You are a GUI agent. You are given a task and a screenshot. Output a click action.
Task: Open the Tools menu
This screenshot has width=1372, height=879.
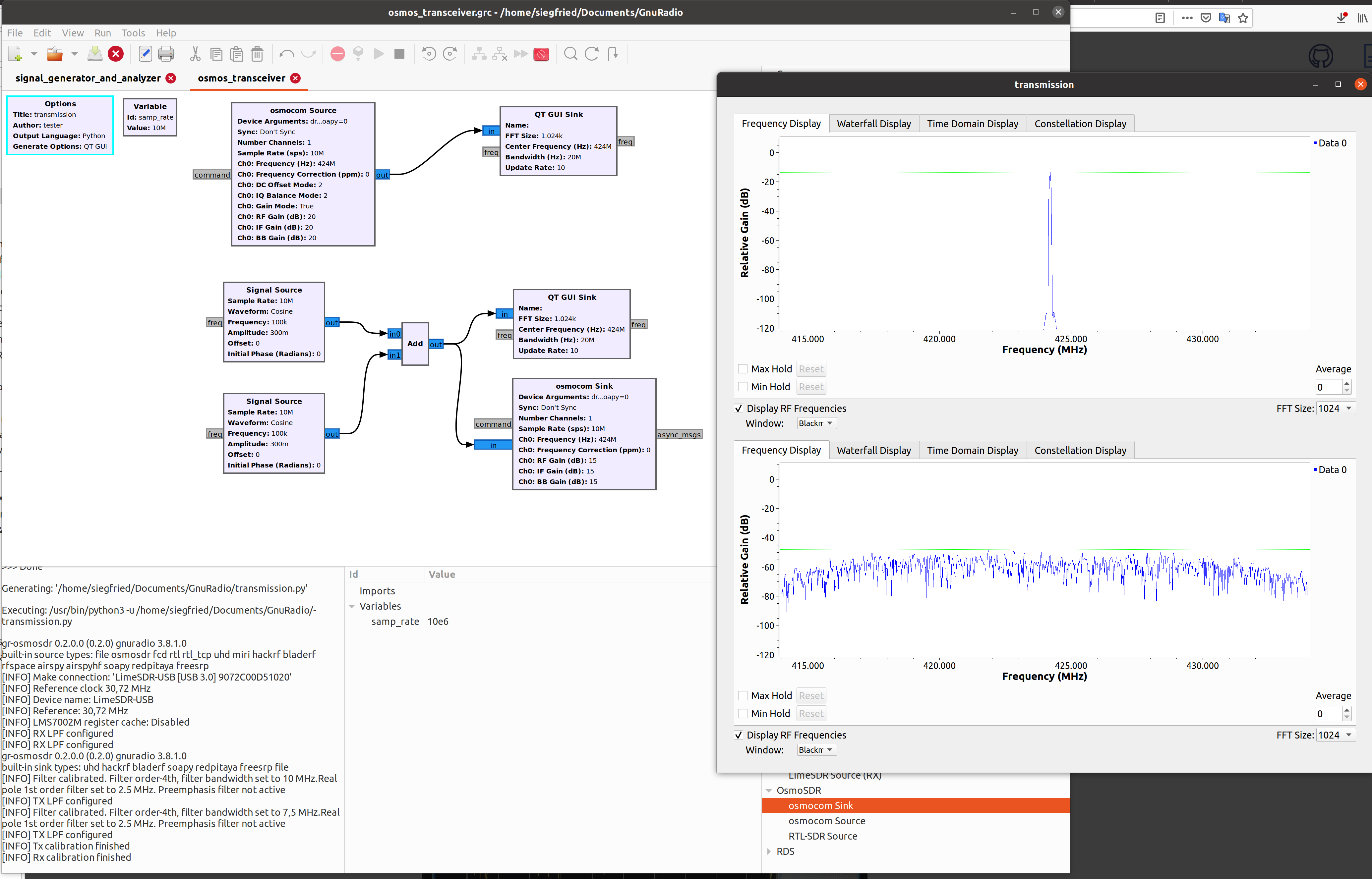click(x=133, y=33)
